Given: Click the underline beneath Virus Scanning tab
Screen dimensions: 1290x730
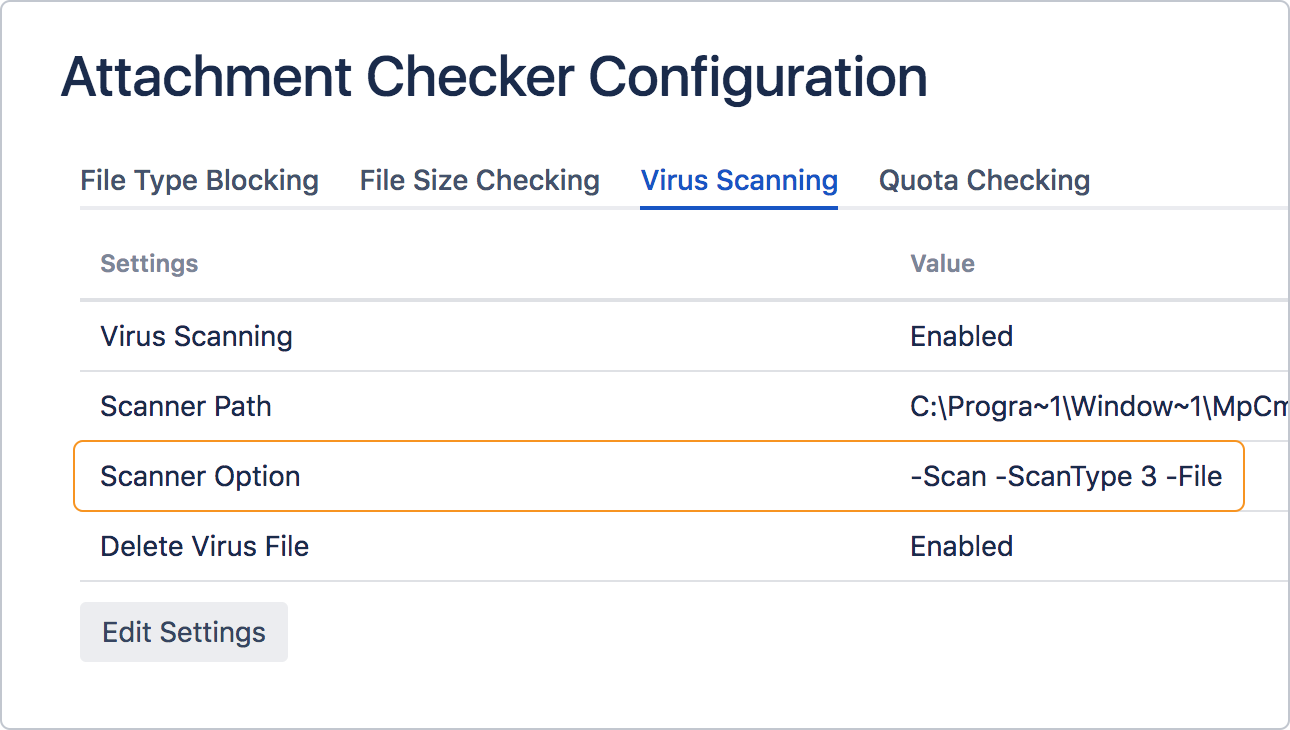Looking at the screenshot, I should (738, 206).
